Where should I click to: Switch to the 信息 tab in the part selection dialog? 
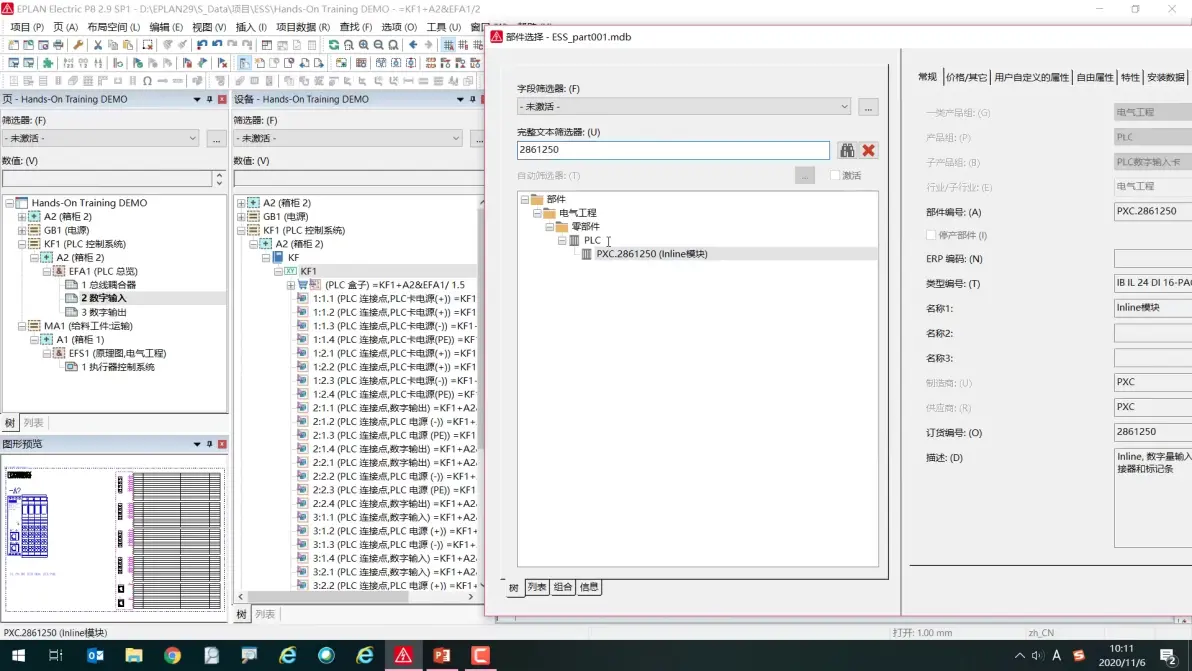pyautogui.click(x=588, y=587)
